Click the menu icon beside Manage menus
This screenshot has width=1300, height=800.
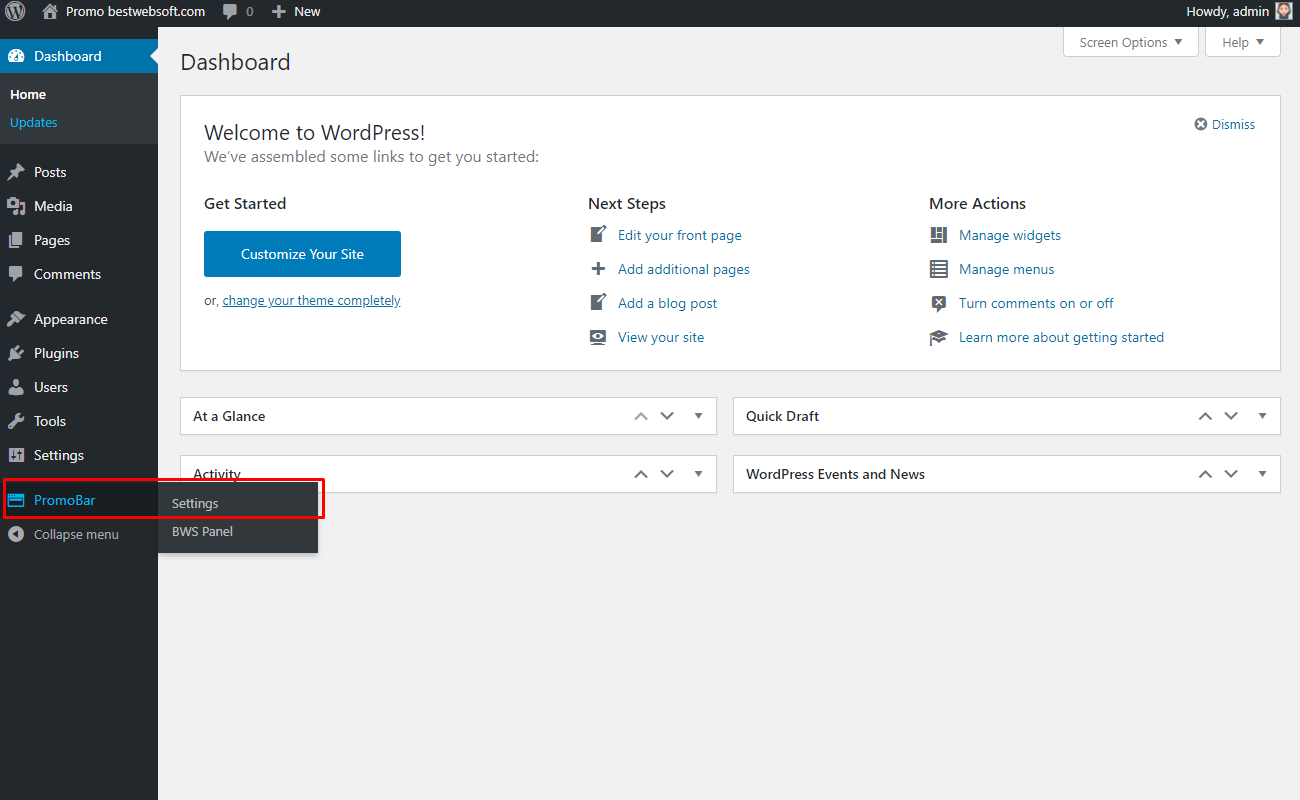pyautogui.click(x=938, y=269)
